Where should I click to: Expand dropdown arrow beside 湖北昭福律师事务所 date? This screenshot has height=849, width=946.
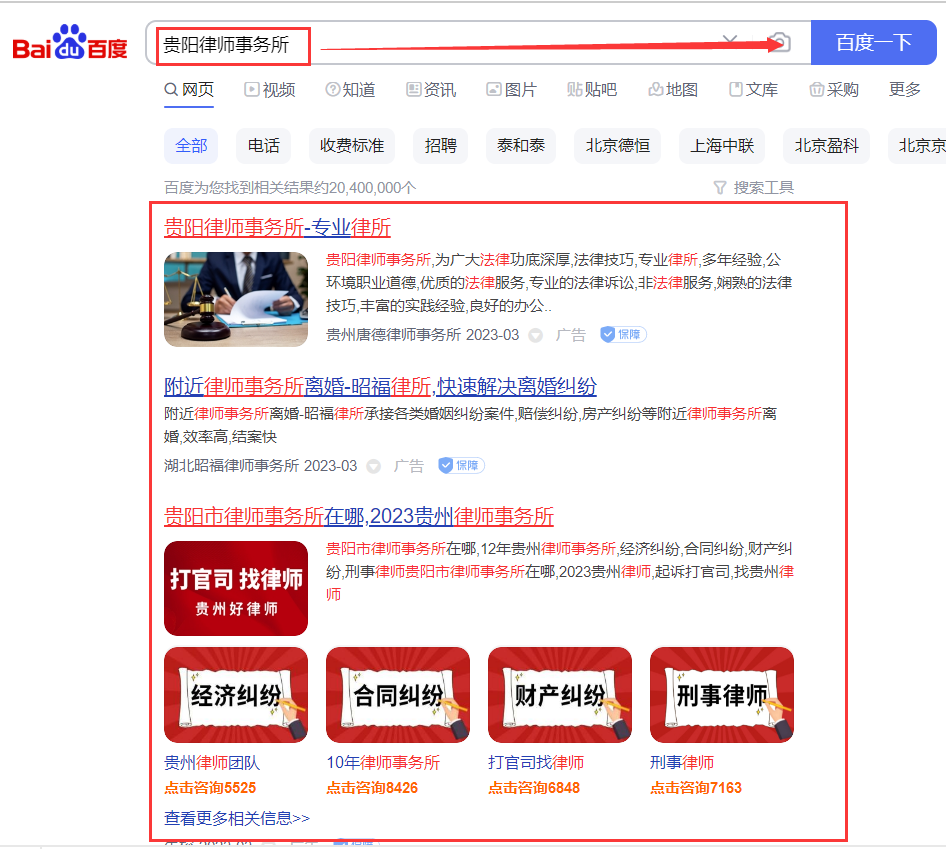click(373, 466)
